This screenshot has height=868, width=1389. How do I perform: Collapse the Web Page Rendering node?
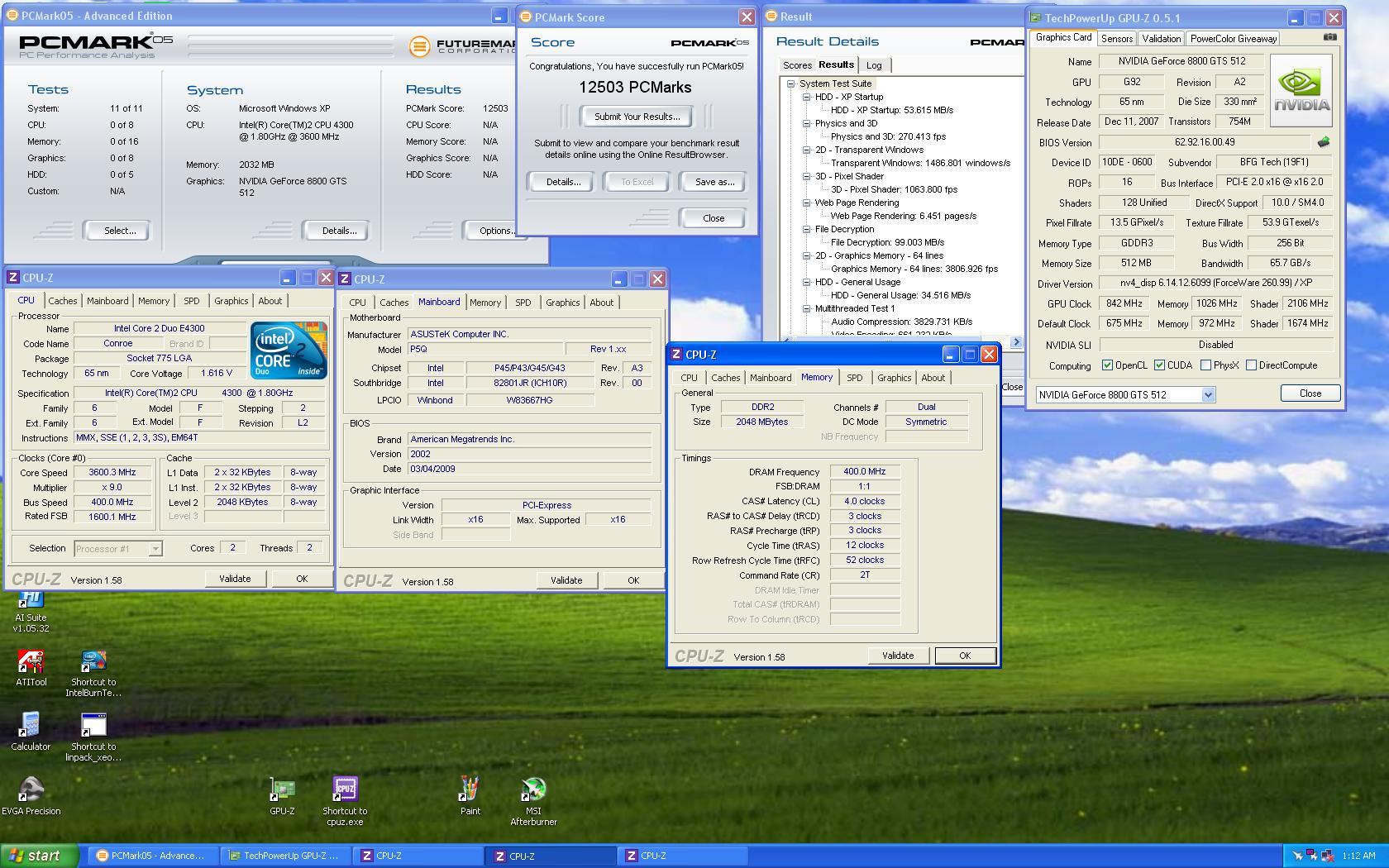point(807,203)
